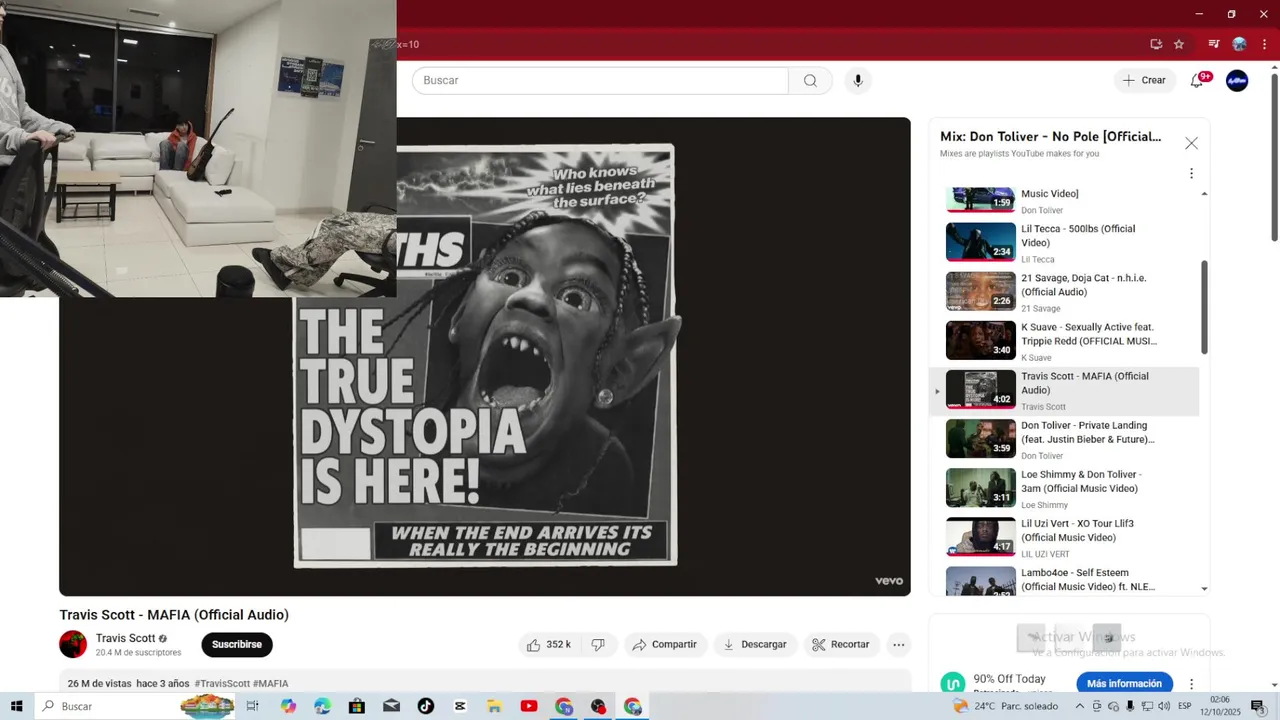Click the Recortar clip button

click(x=840, y=645)
